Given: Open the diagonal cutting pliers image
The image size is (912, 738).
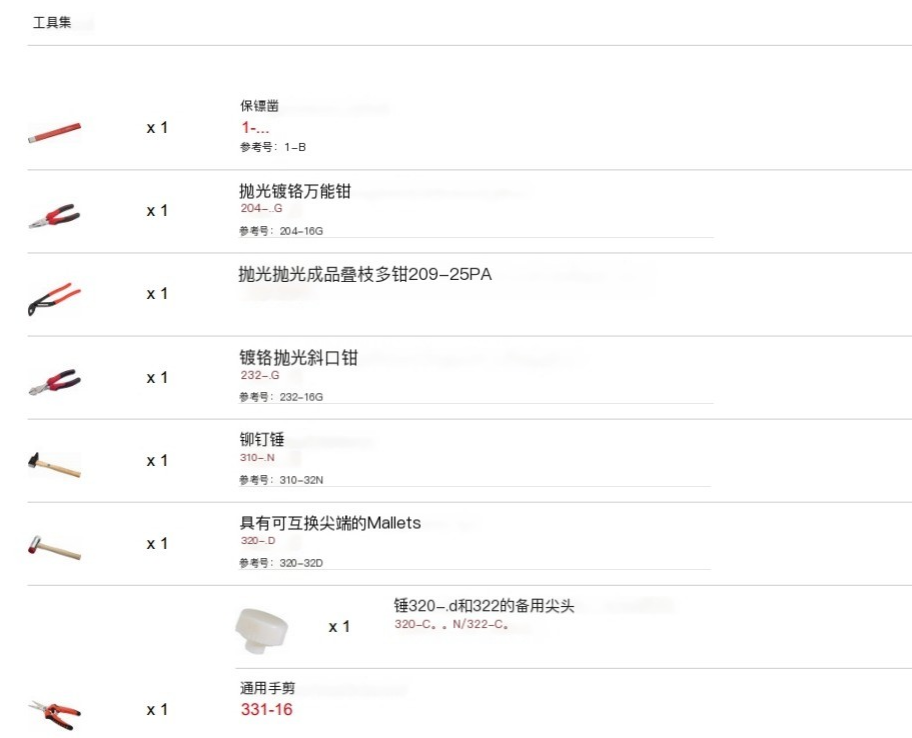Looking at the screenshot, I should click(x=55, y=382).
